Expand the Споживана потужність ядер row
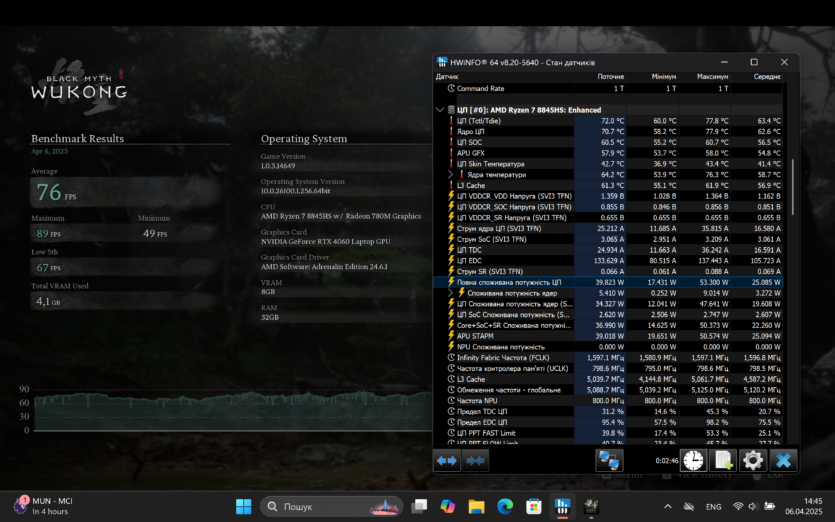This screenshot has height=522, width=835. click(x=451, y=293)
